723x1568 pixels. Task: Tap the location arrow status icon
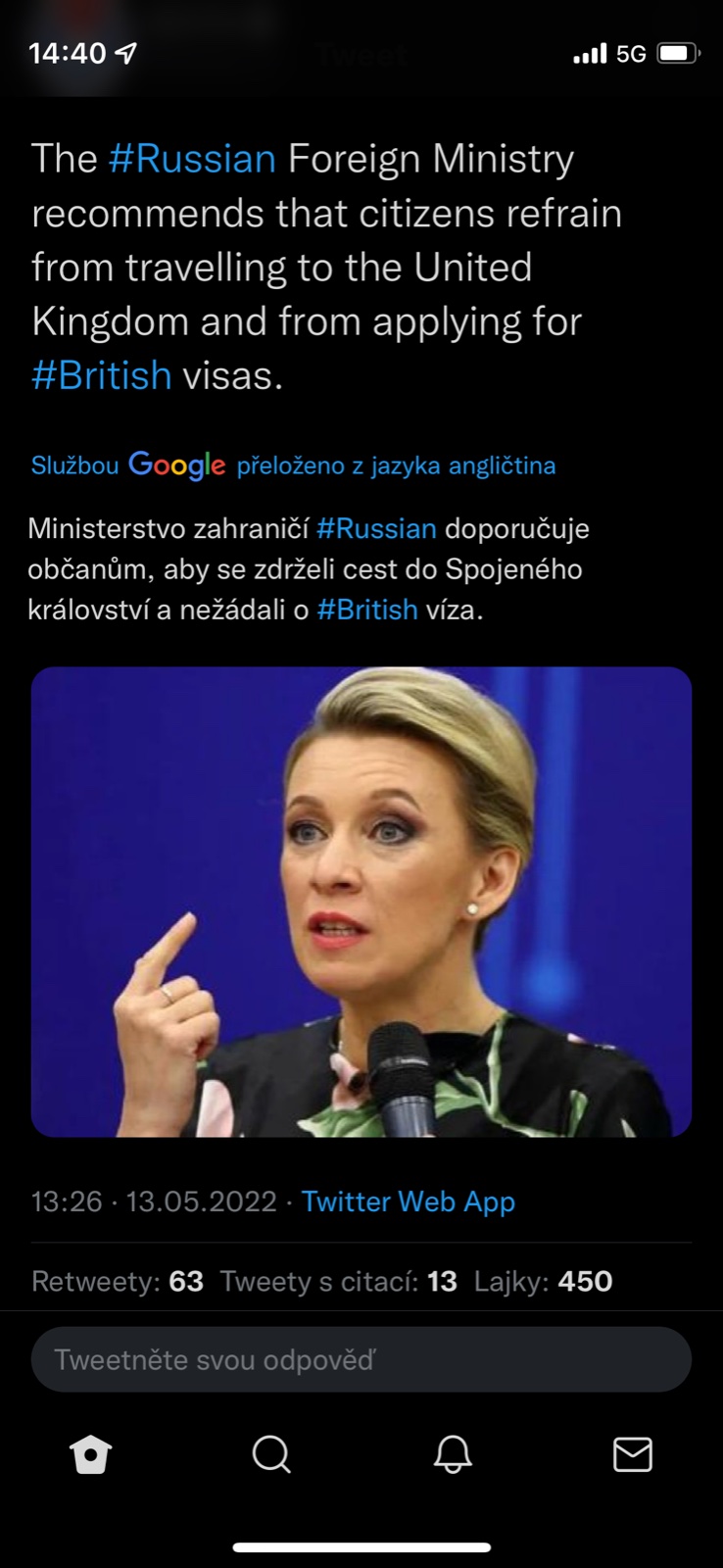[125, 53]
